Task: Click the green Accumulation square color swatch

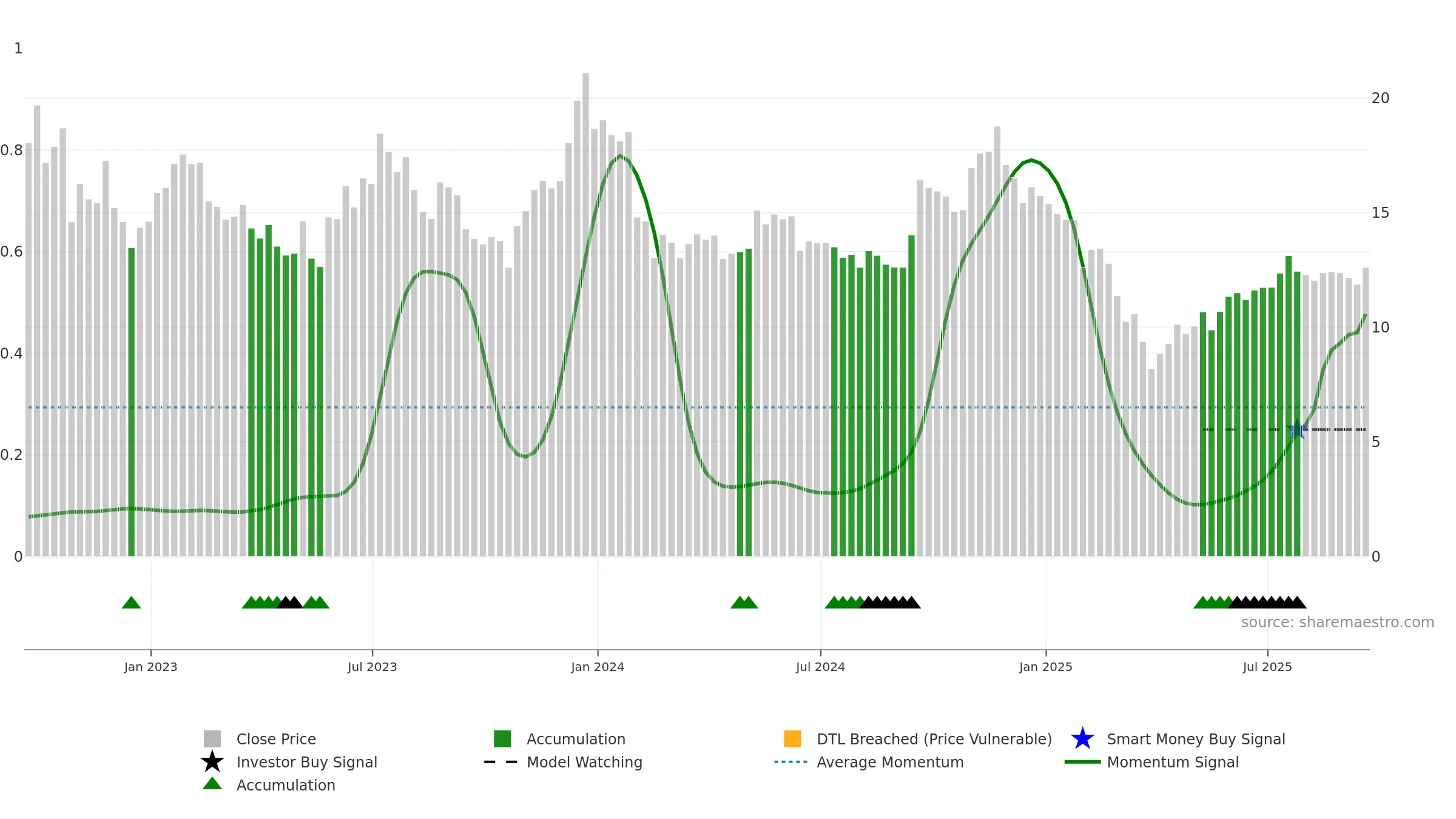Action: click(502, 739)
